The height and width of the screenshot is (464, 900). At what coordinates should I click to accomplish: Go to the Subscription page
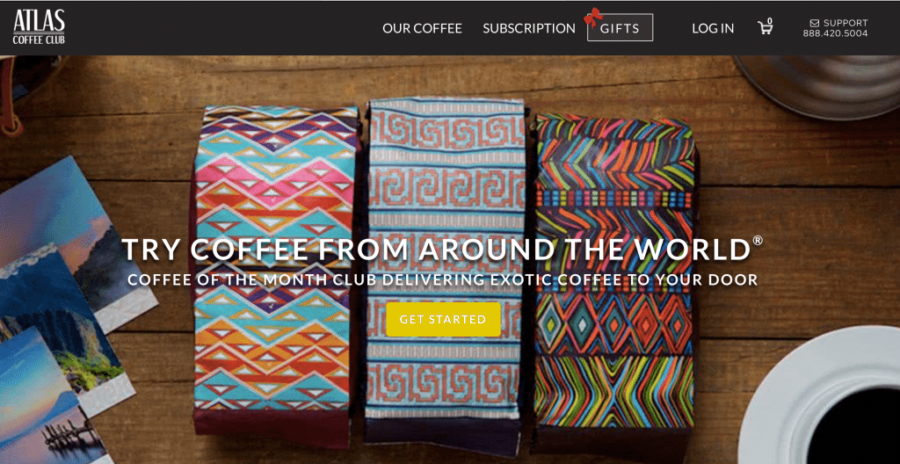tap(529, 28)
